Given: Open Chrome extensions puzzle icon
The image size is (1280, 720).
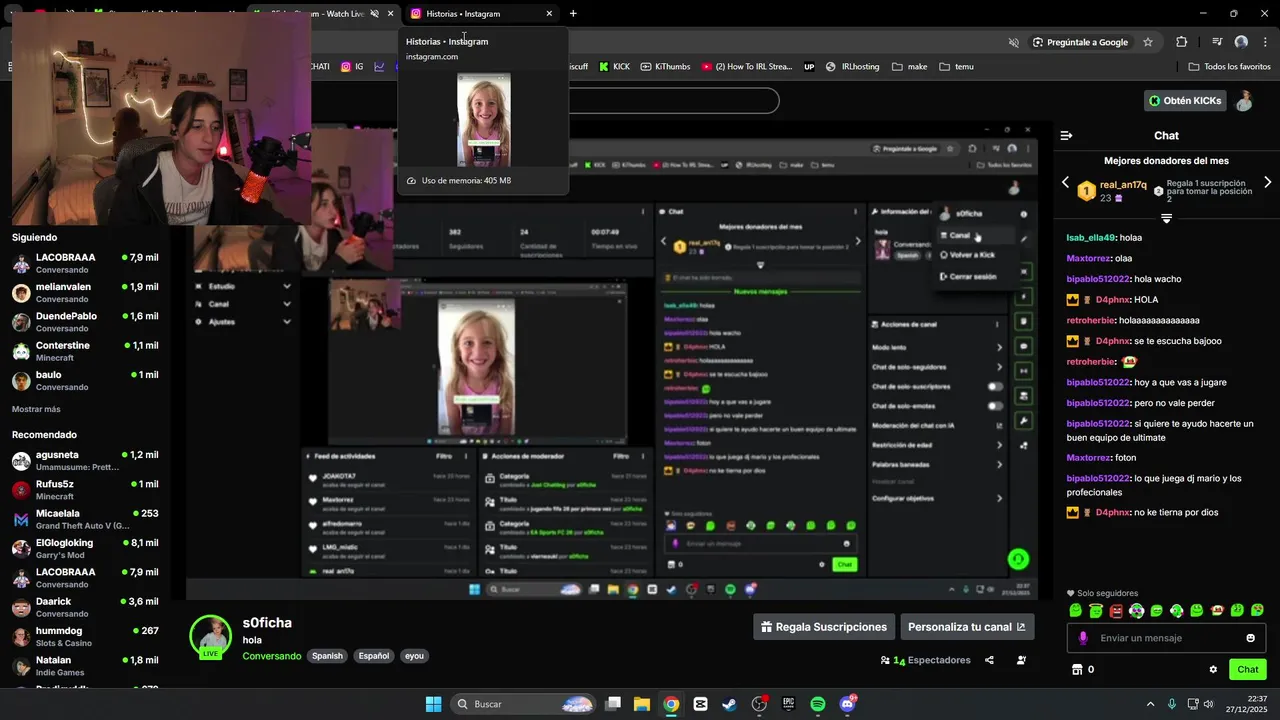Looking at the screenshot, I should point(1182,42).
